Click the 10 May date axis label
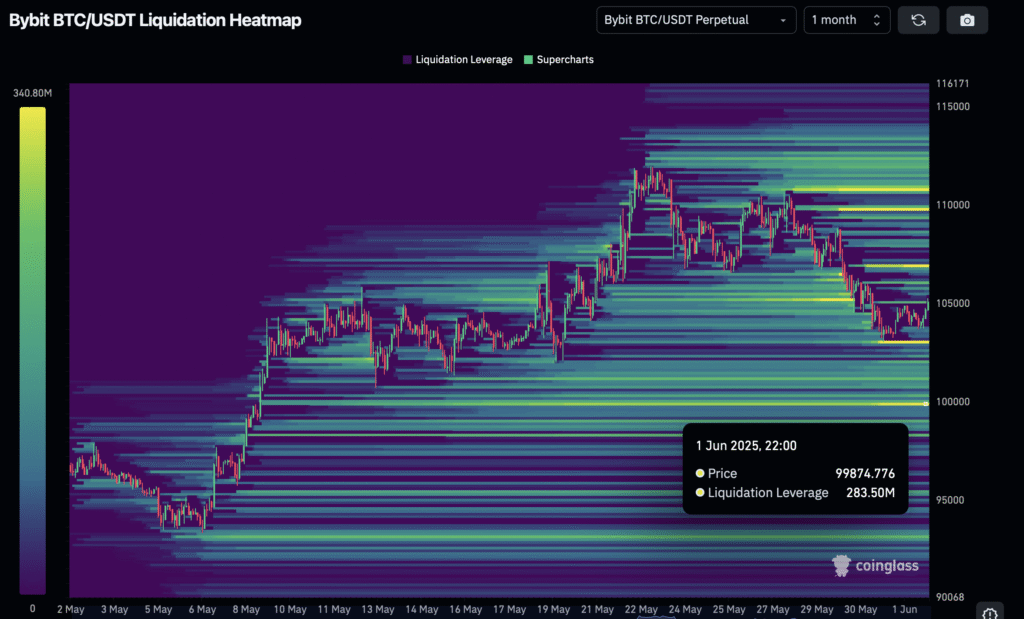This screenshot has width=1024, height=619. pos(290,609)
